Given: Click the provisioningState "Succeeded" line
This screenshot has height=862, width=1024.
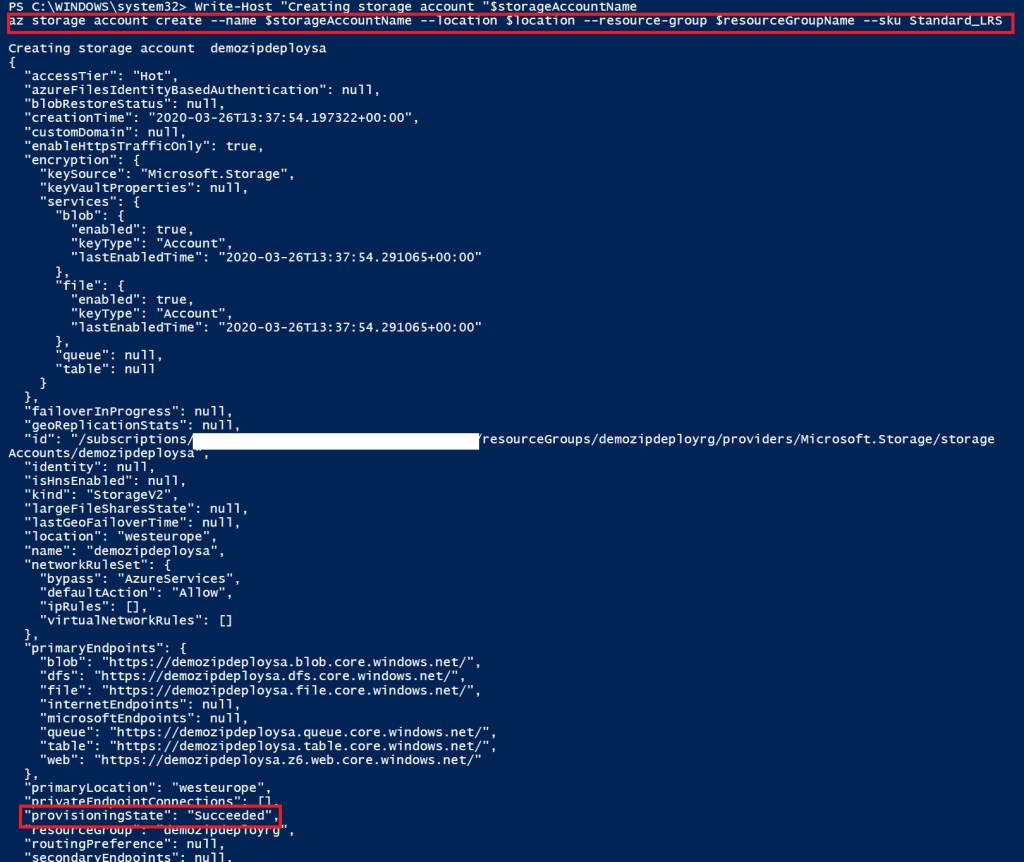Looking at the screenshot, I should point(150,816).
